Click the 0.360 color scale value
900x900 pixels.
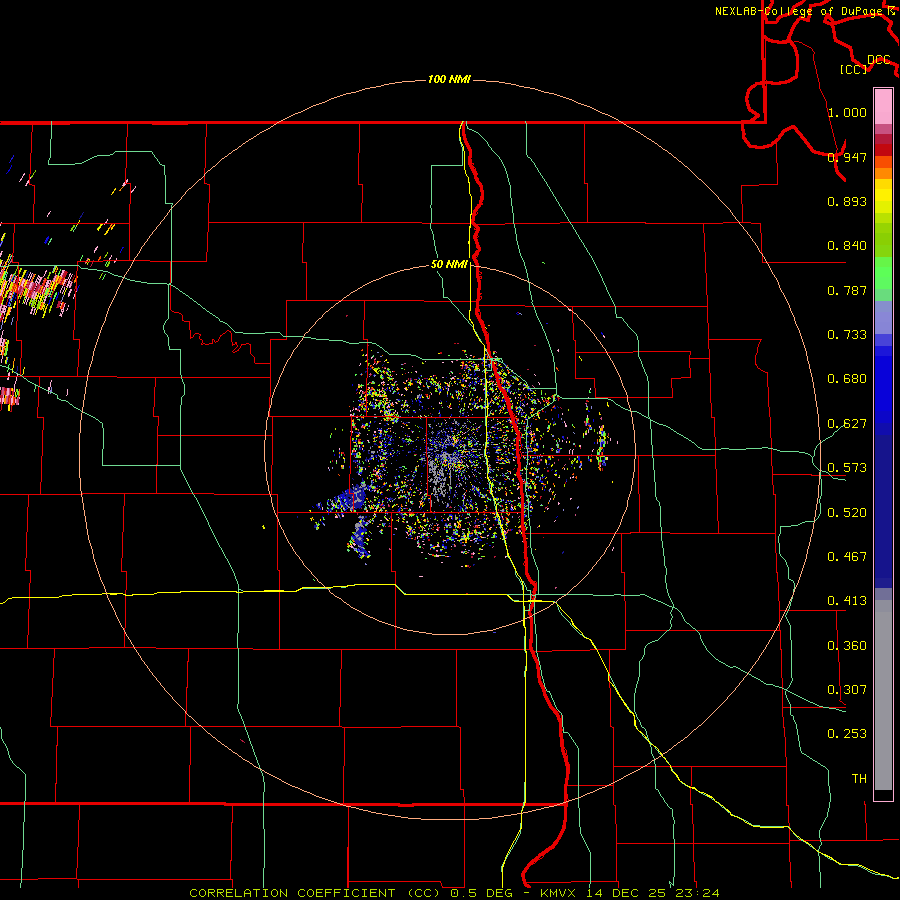tap(847, 646)
